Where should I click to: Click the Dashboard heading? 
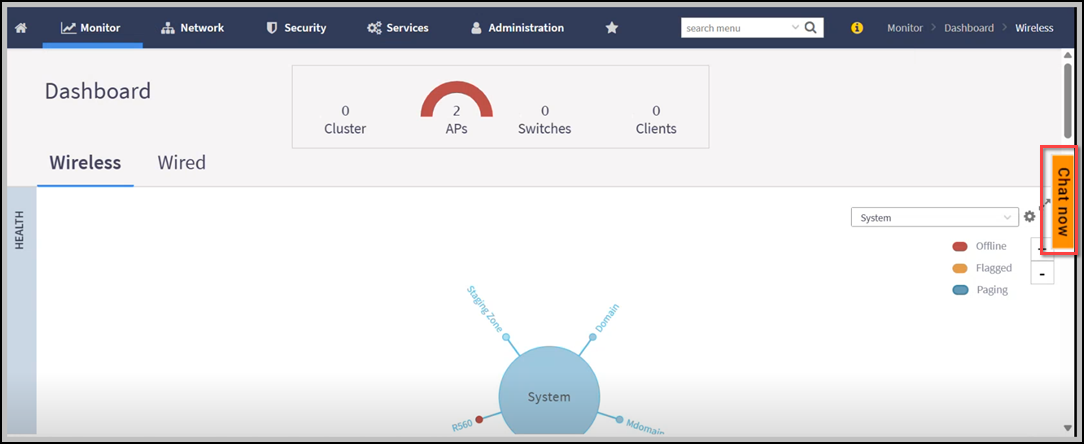(x=97, y=91)
